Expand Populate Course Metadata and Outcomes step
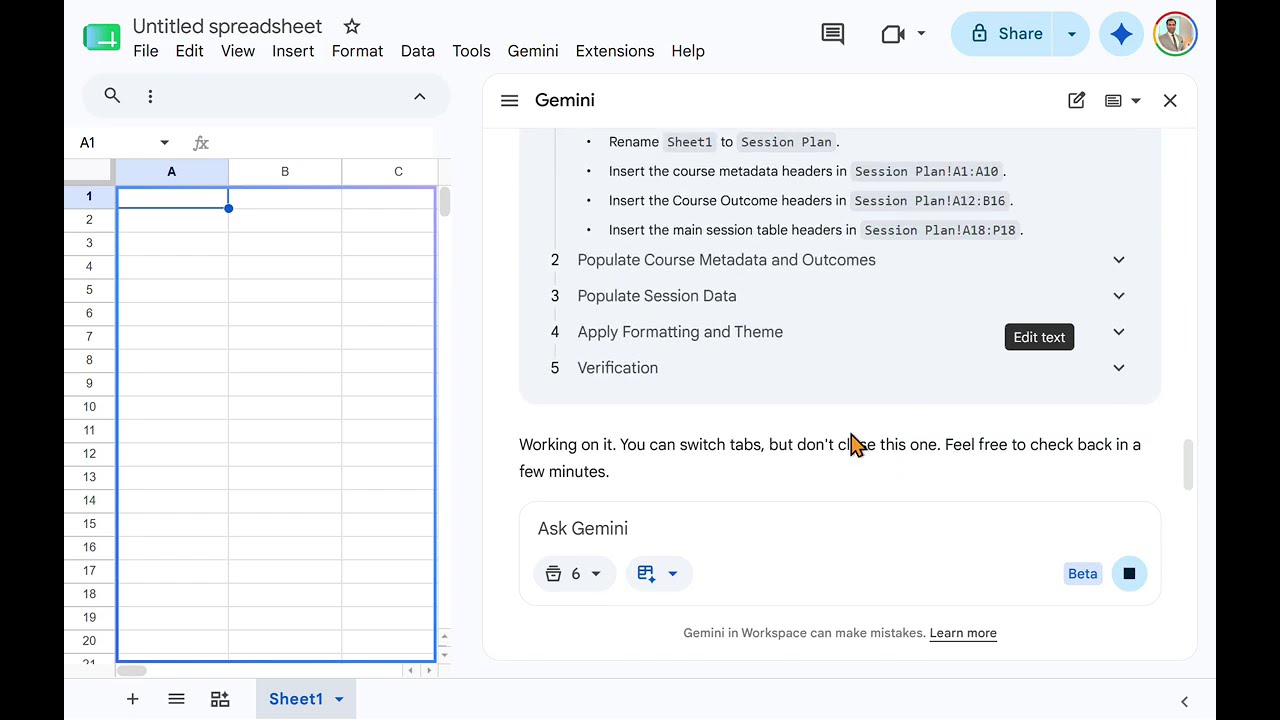This screenshot has width=1280, height=720. click(x=1119, y=260)
